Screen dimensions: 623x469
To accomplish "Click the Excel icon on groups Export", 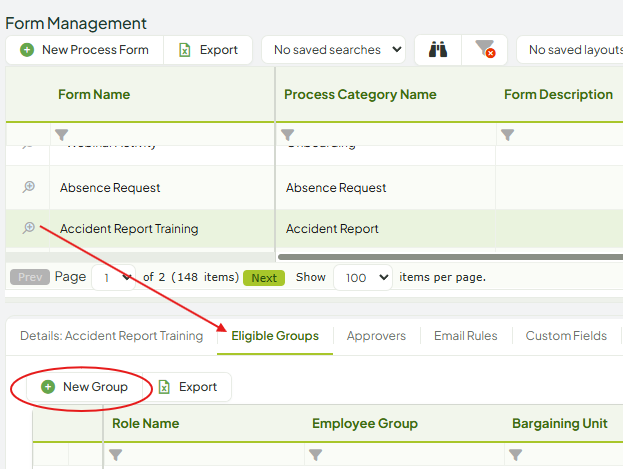I will (x=164, y=387).
